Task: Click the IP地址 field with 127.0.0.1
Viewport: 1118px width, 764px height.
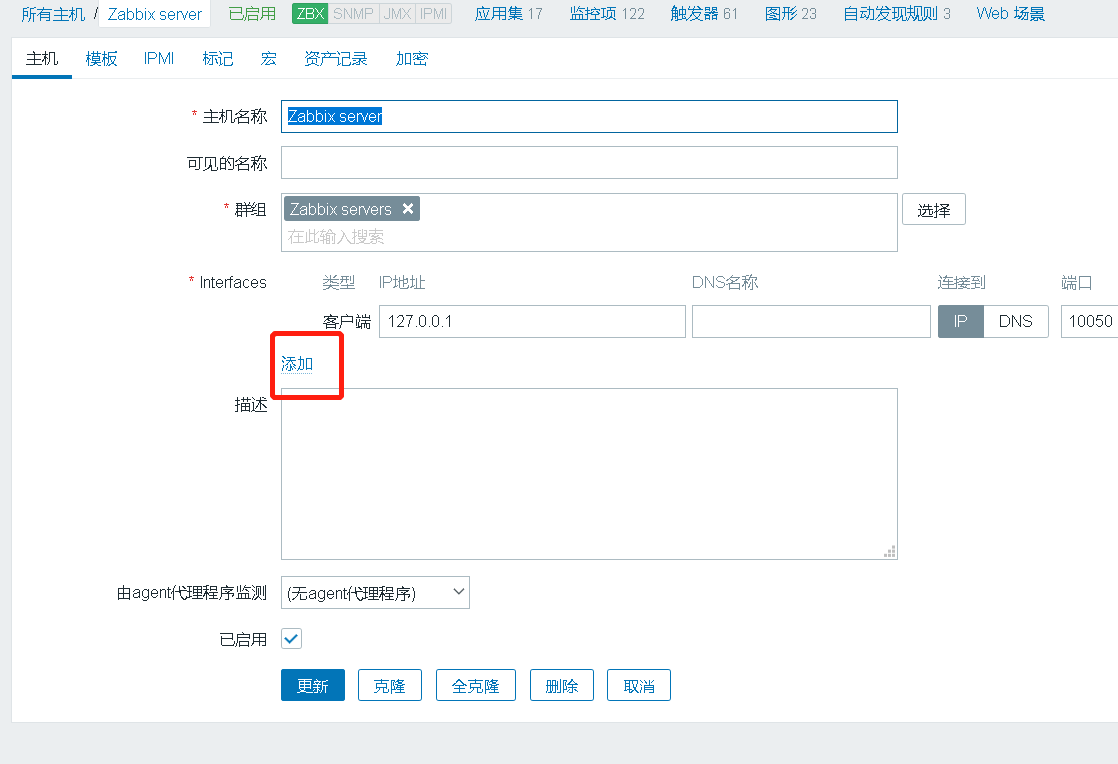Action: click(532, 321)
